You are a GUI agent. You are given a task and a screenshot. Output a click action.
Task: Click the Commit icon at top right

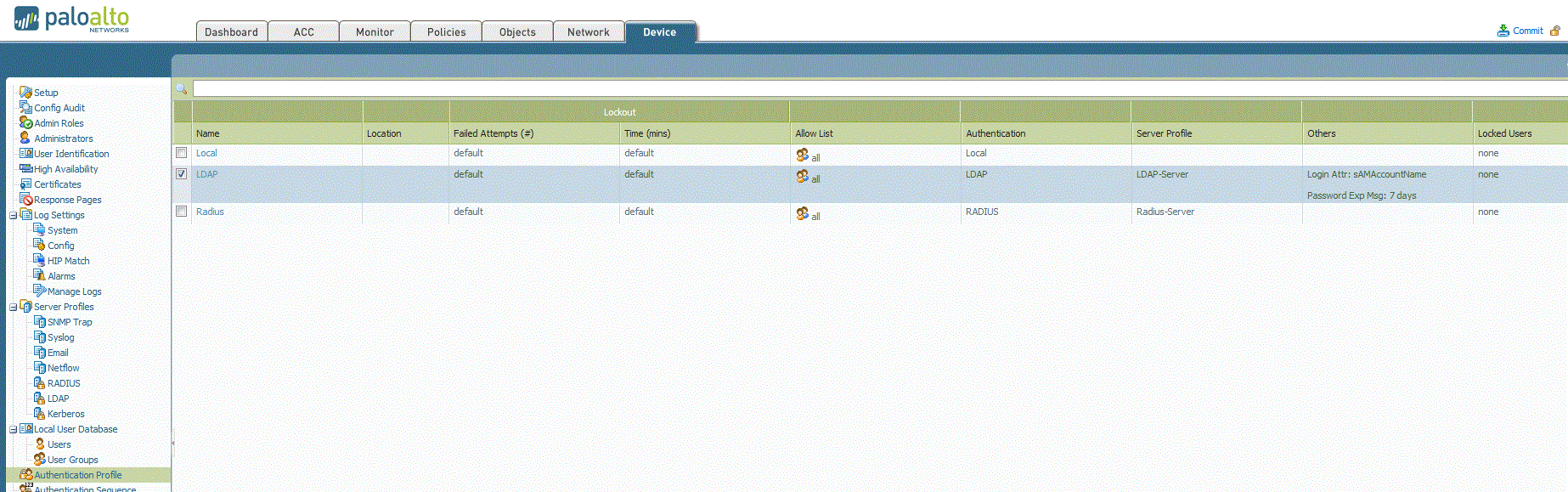point(1503,31)
